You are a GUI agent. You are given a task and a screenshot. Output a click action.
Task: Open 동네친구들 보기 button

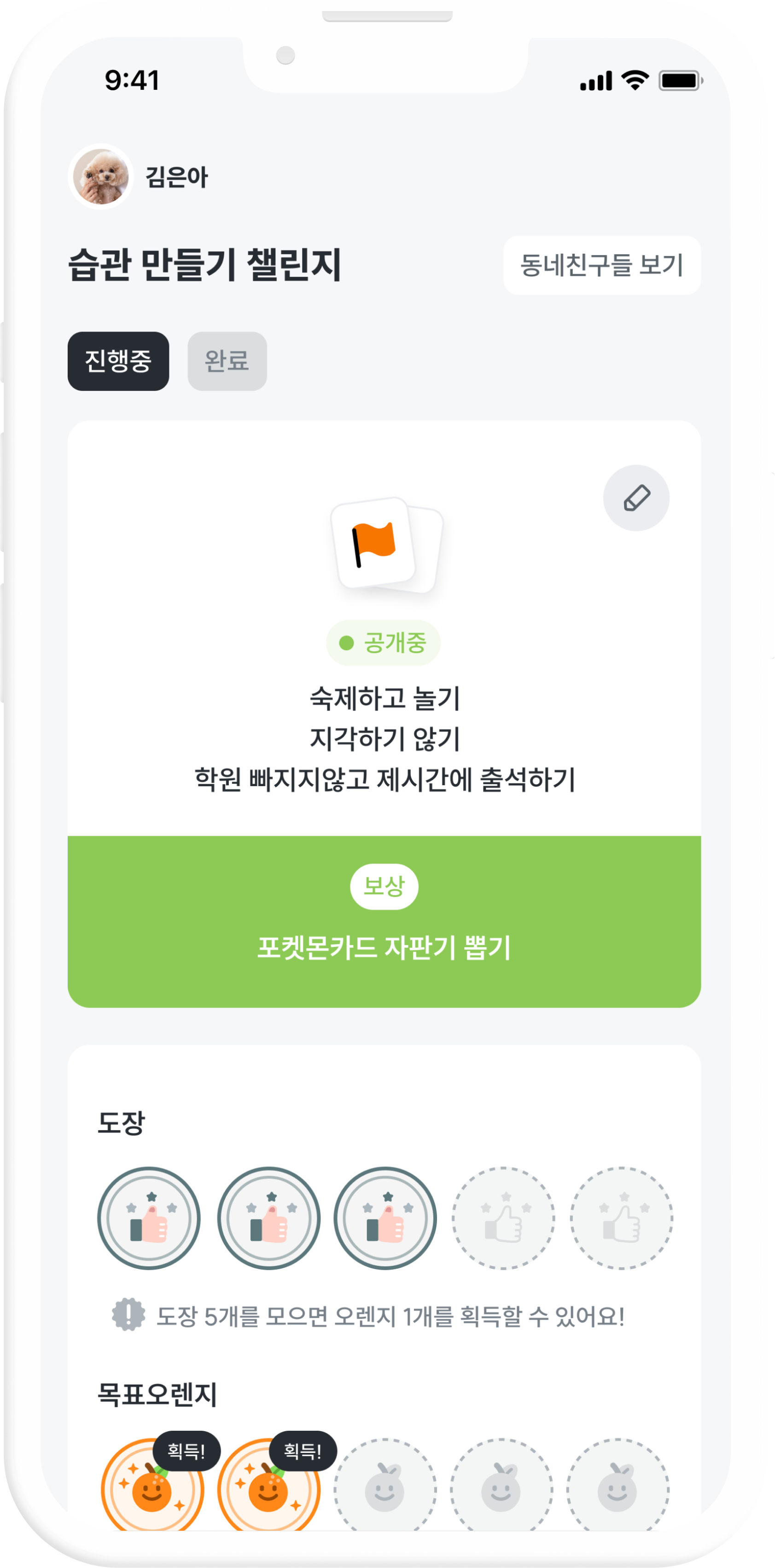(x=601, y=265)
